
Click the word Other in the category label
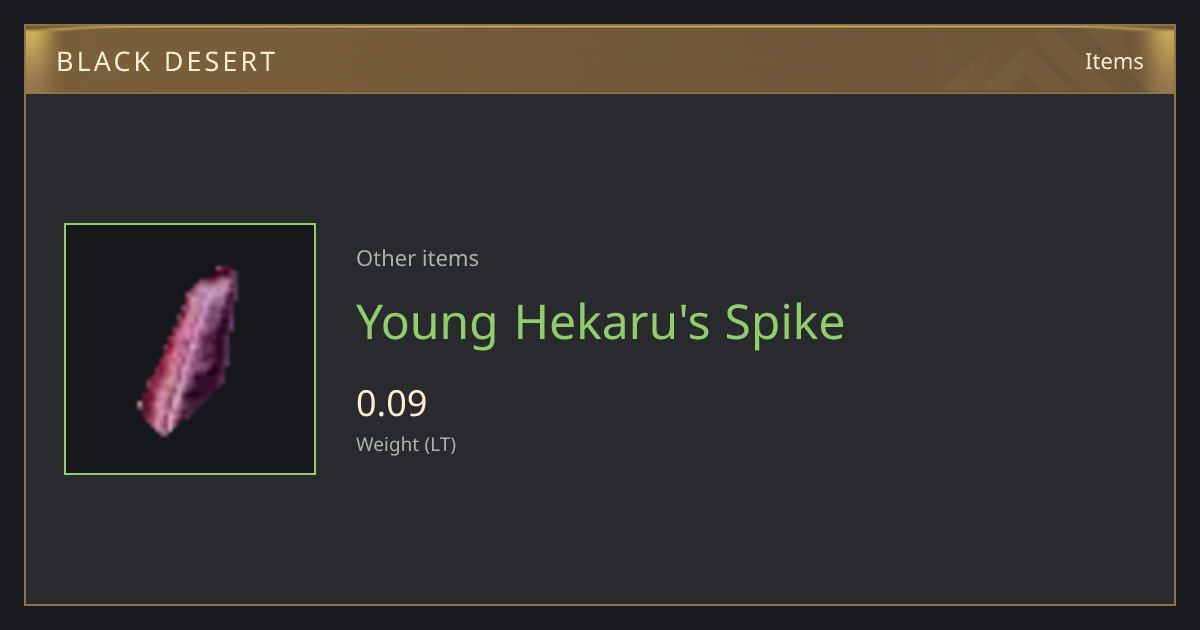(385, 258)
